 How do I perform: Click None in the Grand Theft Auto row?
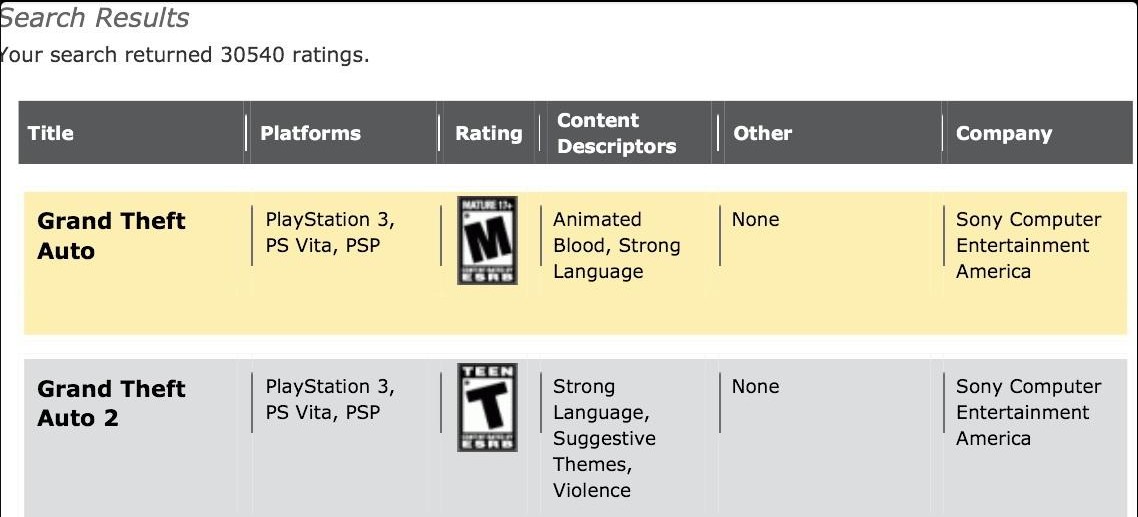[x=755, y=219]
